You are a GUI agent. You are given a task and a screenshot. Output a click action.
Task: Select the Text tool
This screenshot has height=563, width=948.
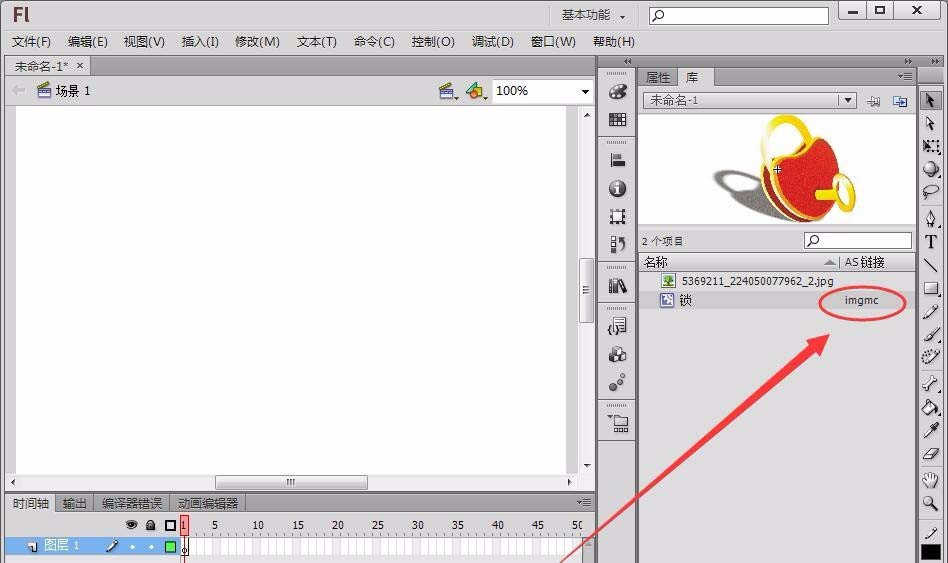(x=930, y=242)
